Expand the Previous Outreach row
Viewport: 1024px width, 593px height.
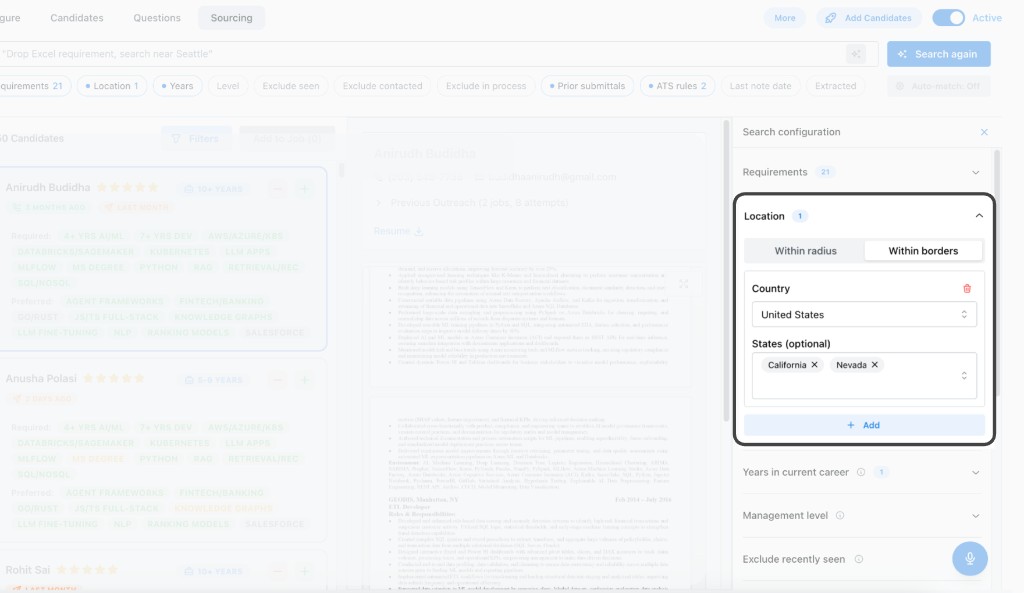pyautogui.click(x=473, y=203)
